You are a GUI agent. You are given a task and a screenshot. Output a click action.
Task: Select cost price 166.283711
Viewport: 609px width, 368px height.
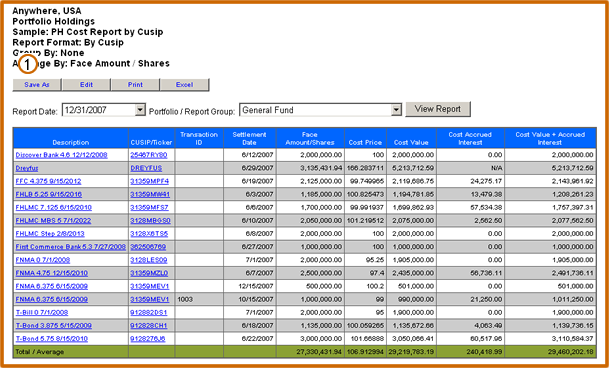[x=365, y=168]
